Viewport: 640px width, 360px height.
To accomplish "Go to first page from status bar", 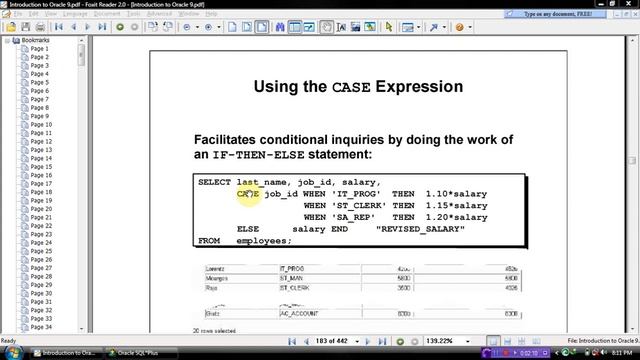I will point(292,341).
